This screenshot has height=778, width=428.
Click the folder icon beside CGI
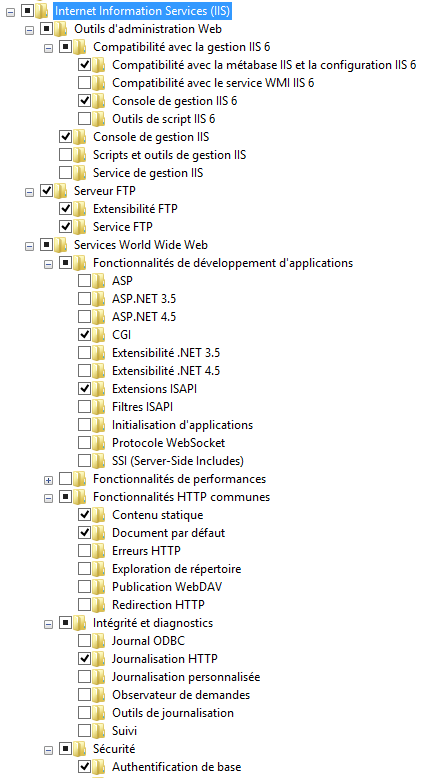(99, 335)
